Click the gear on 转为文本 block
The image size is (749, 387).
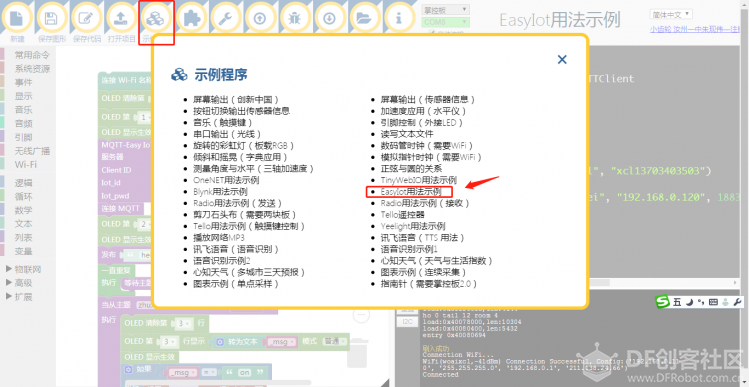click(220, 342)
